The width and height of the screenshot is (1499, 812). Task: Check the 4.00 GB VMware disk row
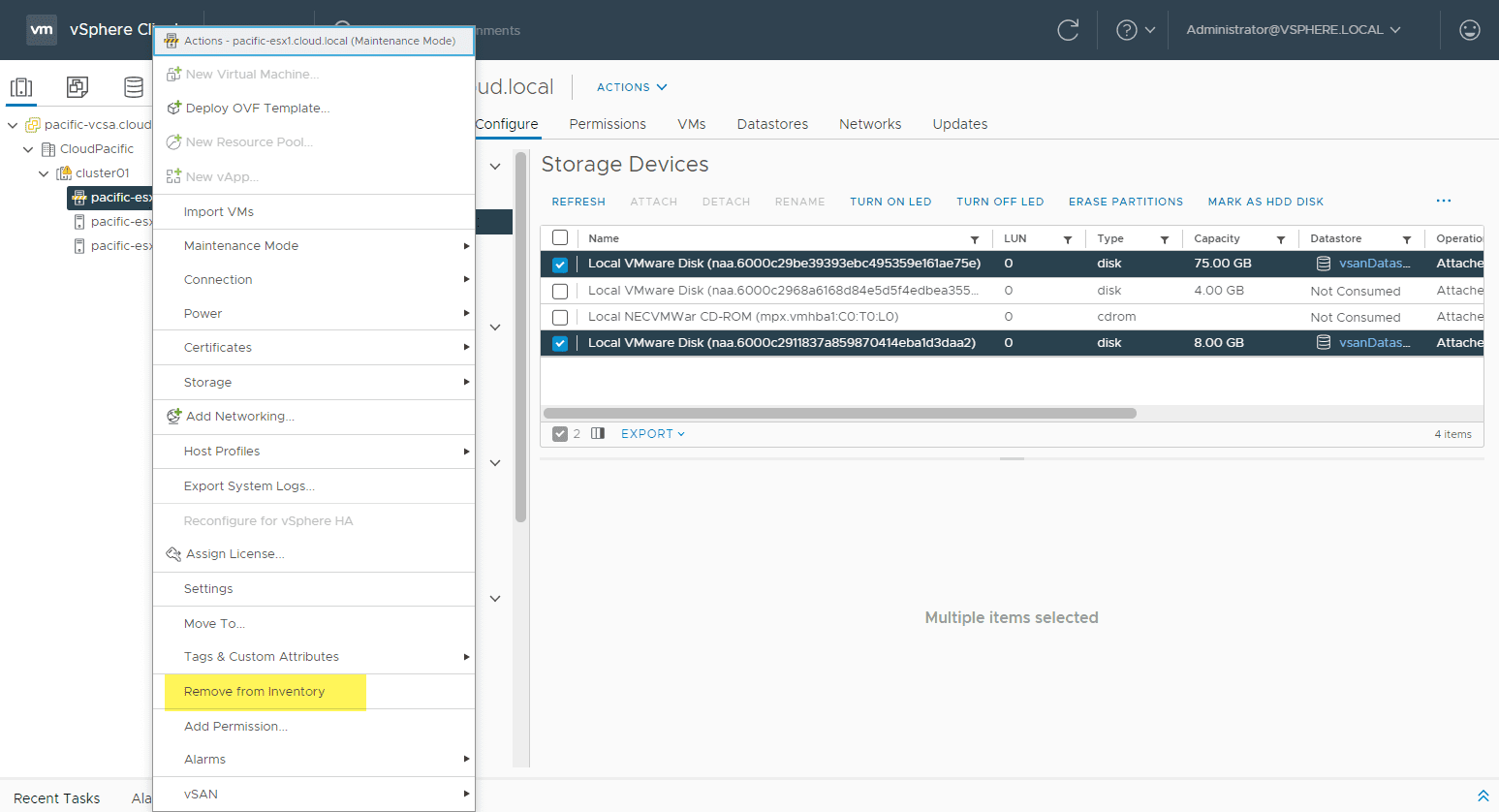[x=560, y=291]
